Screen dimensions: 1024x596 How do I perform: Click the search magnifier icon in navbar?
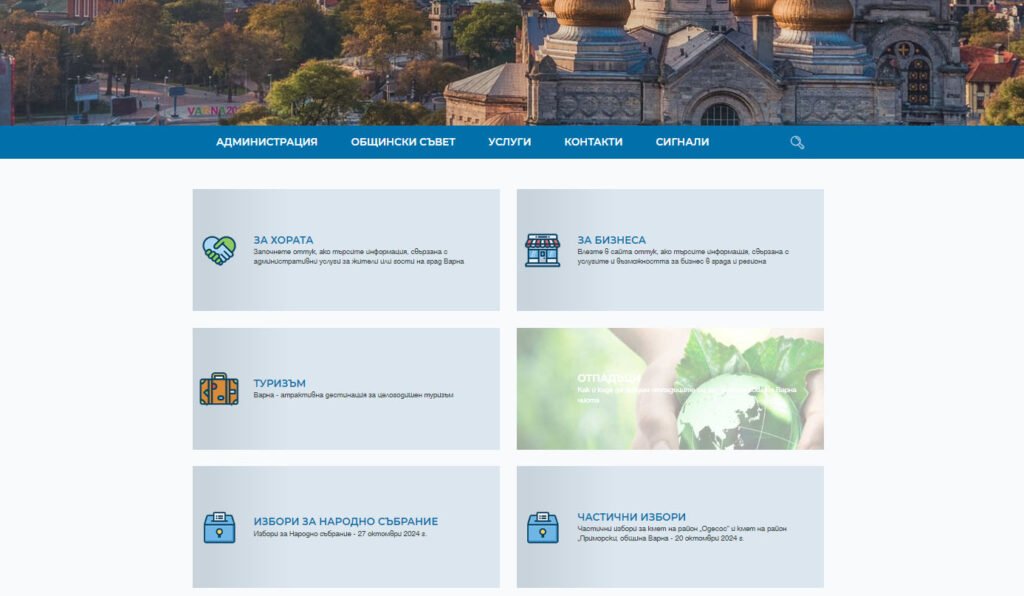(797, 142)
